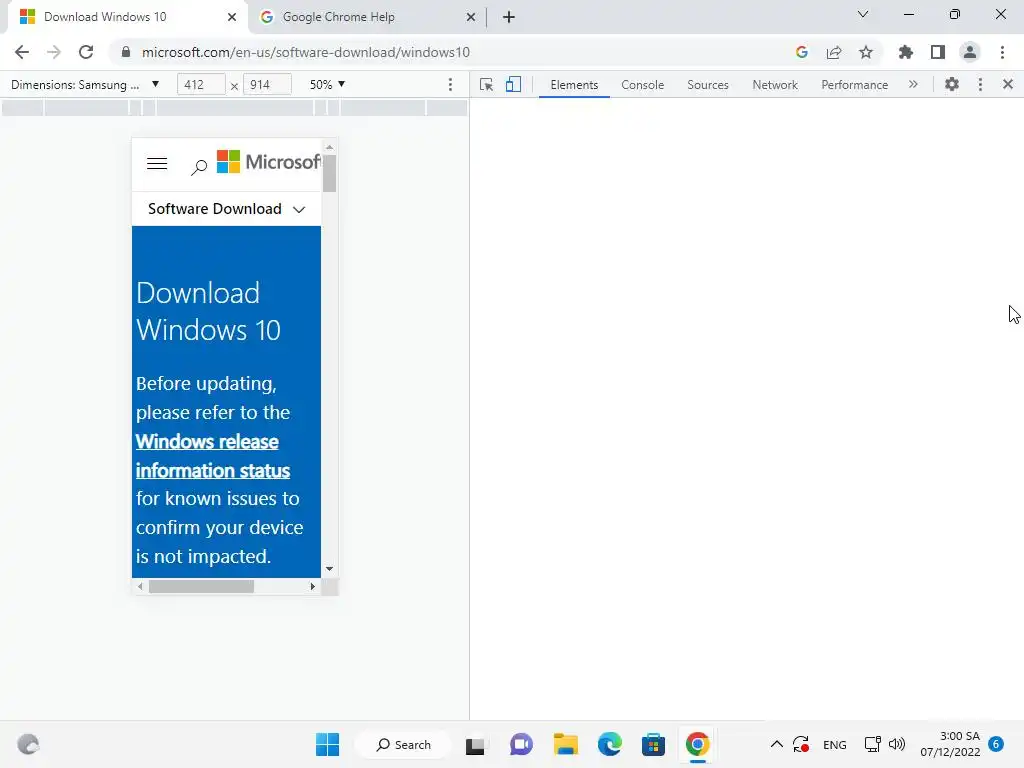
Task: Toggle the device toolbar in DevTools
Action: [x=513, y=84]
